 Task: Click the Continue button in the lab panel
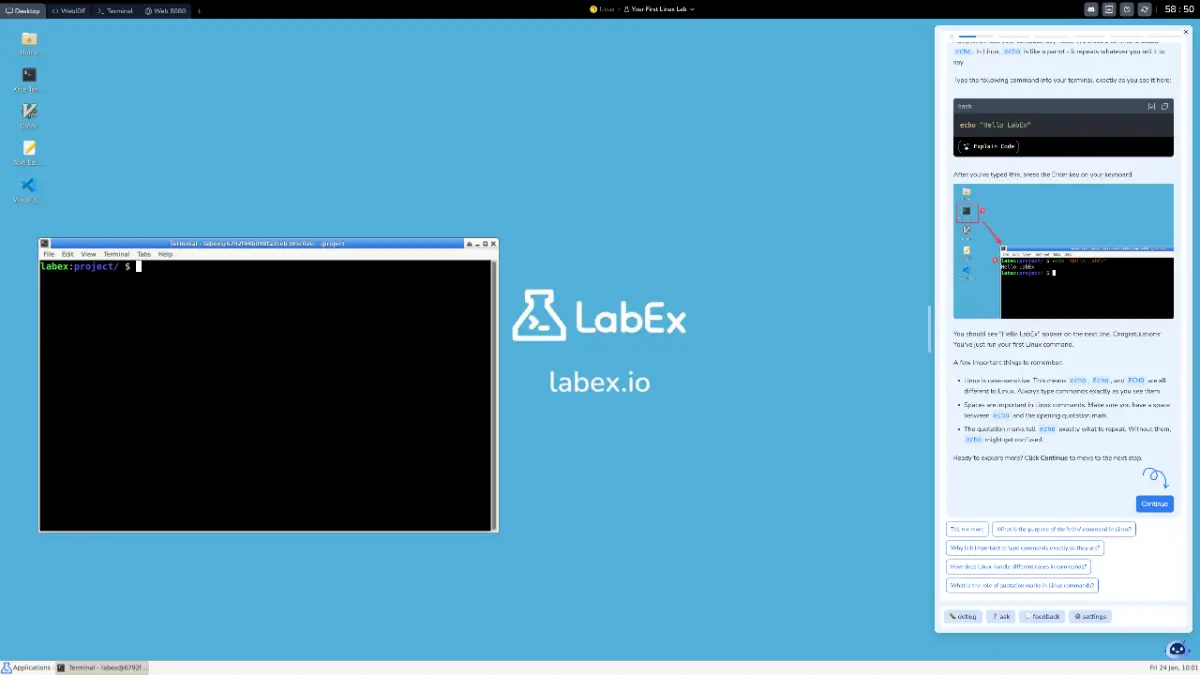point(1154,504)
